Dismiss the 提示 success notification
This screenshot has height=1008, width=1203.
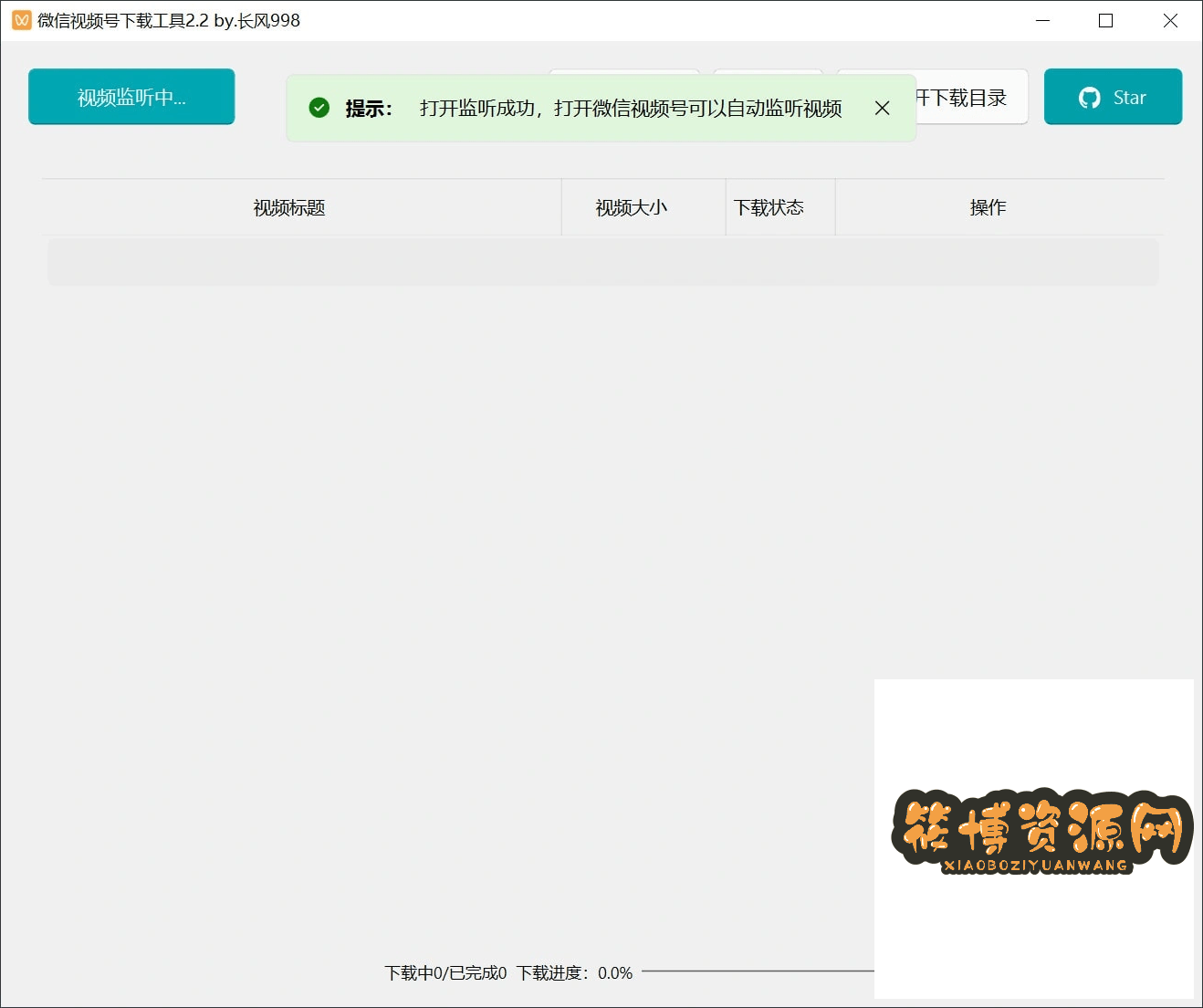click(882, 109)
